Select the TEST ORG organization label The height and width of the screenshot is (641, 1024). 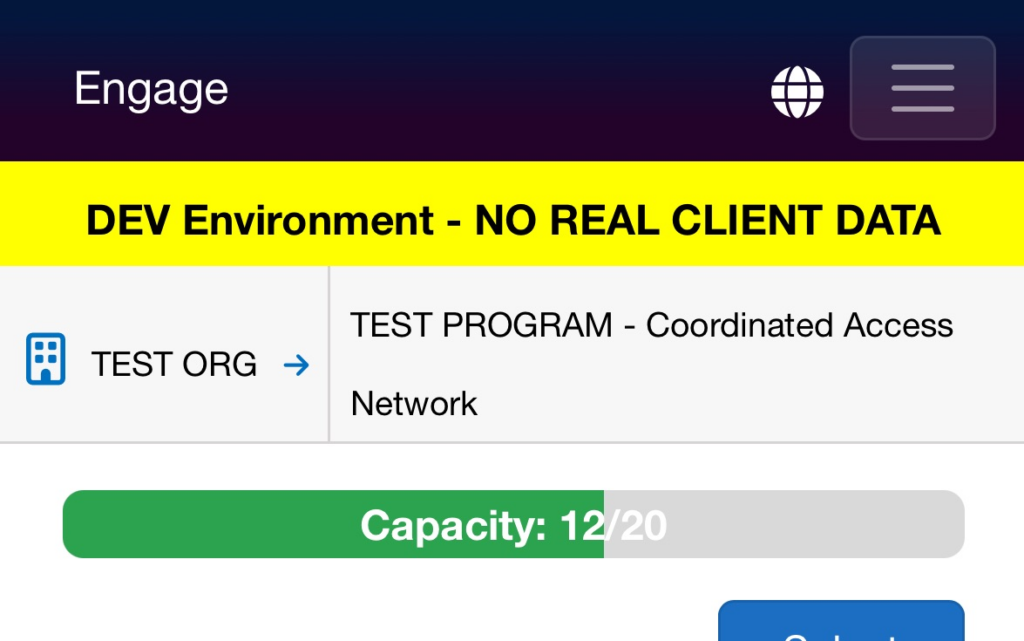pos(174,365)
